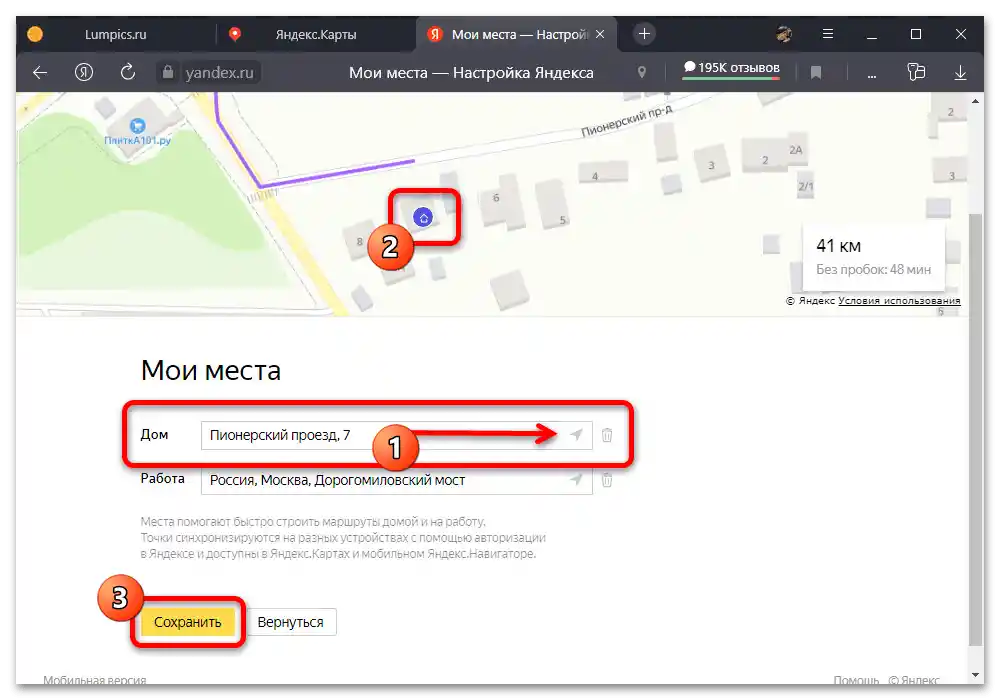Click the © Яндекс footer link
The image size is (1000, 700).
[x=914, y=680]
